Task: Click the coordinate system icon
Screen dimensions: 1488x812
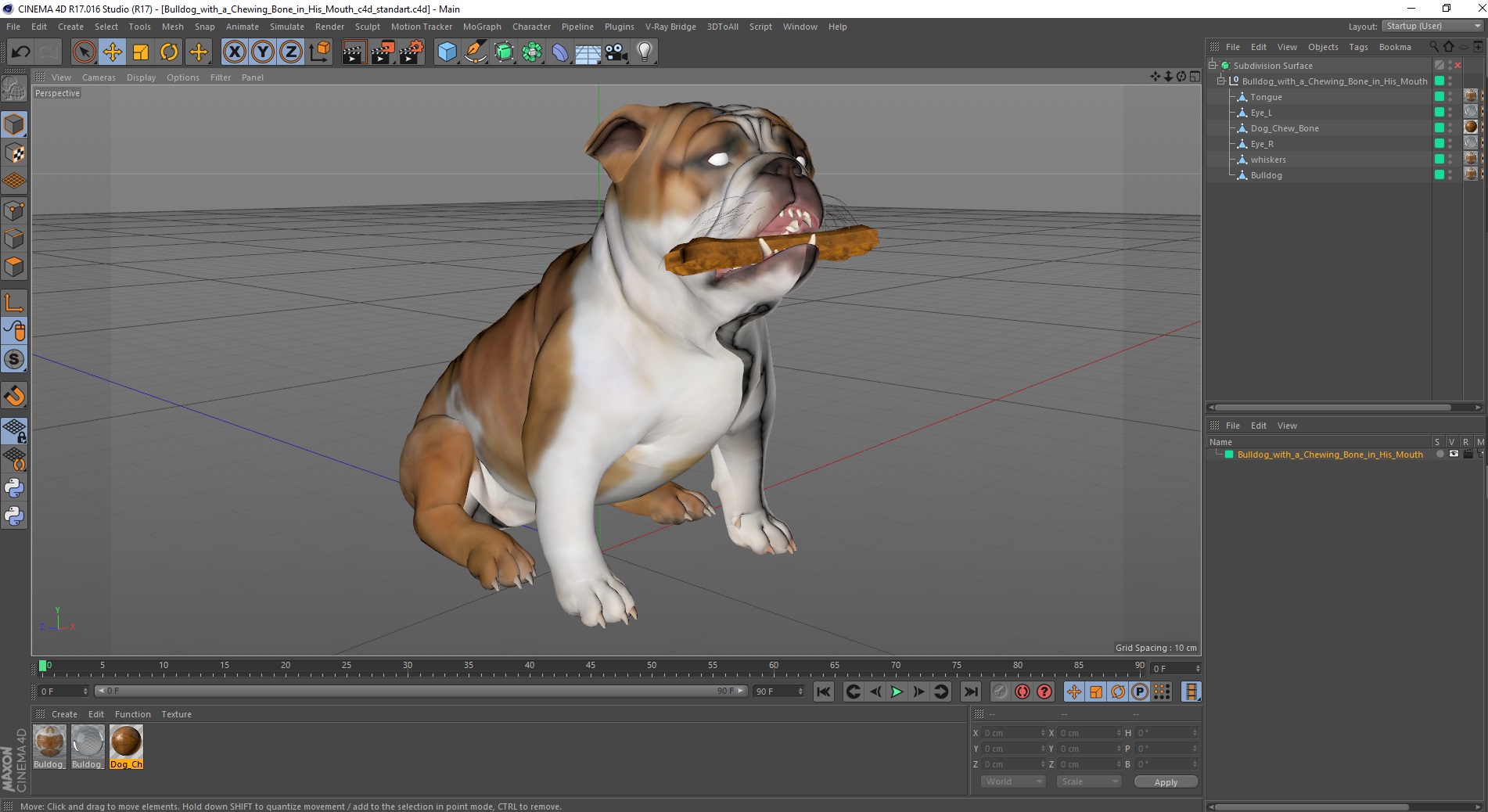Action: (x=319, y=52)
